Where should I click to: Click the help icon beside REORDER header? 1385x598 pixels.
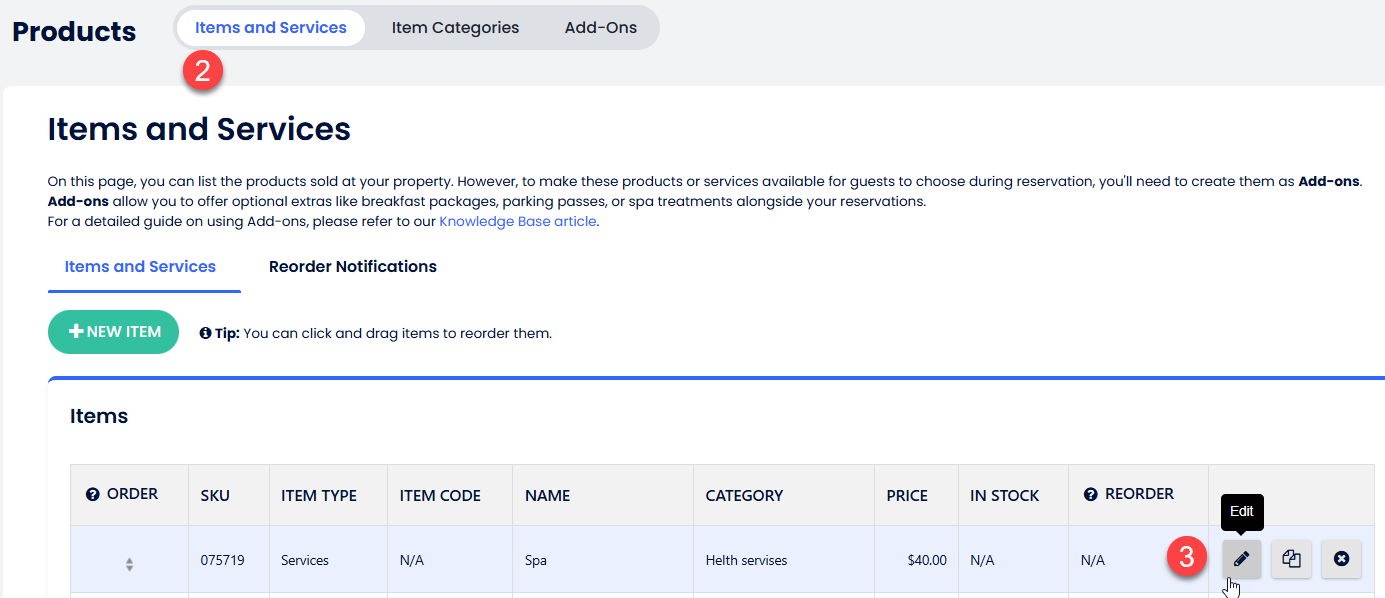(1090, 494)
